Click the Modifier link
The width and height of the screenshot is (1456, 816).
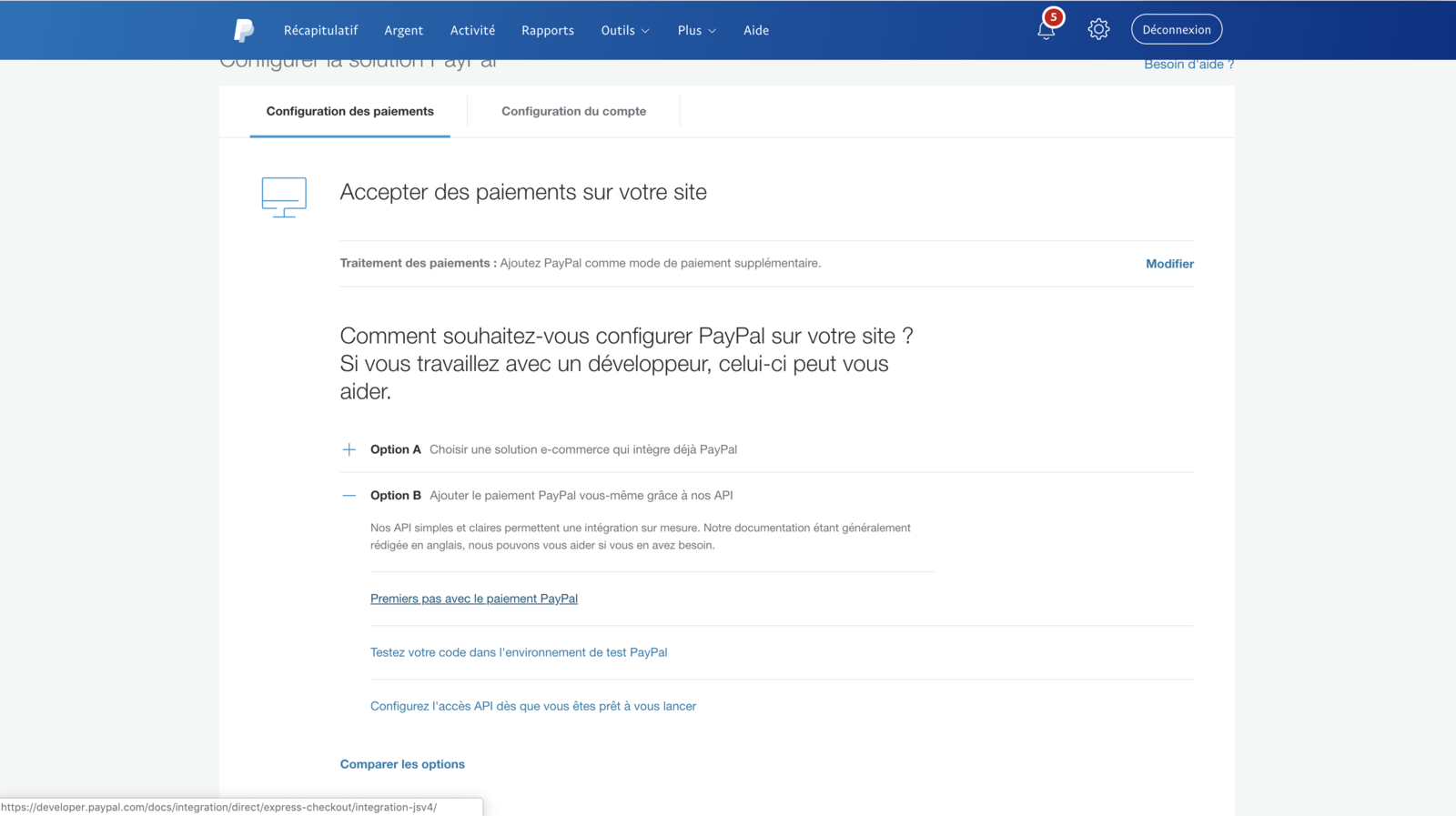(x=1169, y=264)
